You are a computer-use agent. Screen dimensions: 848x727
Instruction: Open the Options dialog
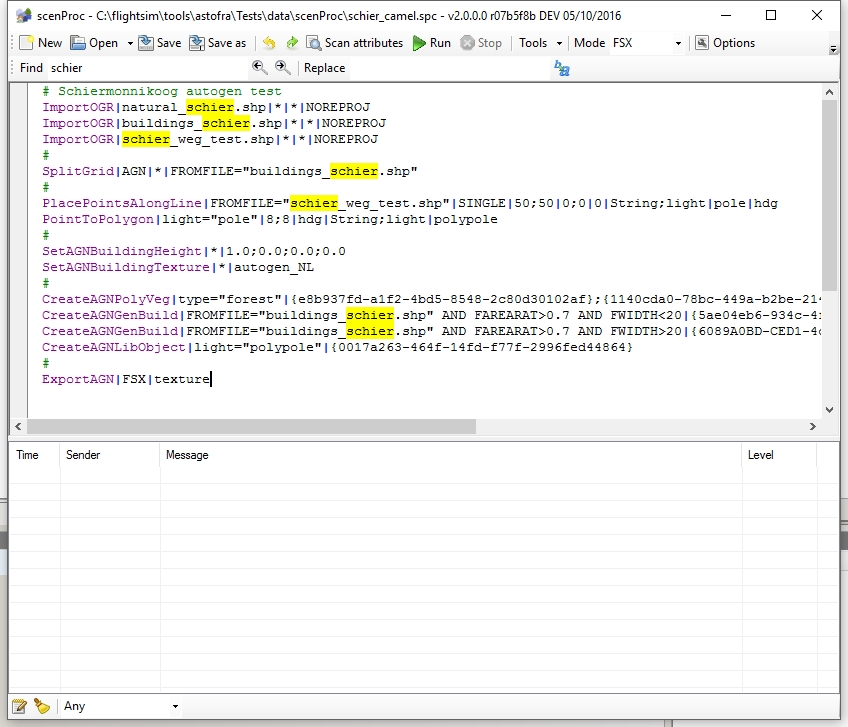click(725, 43)
